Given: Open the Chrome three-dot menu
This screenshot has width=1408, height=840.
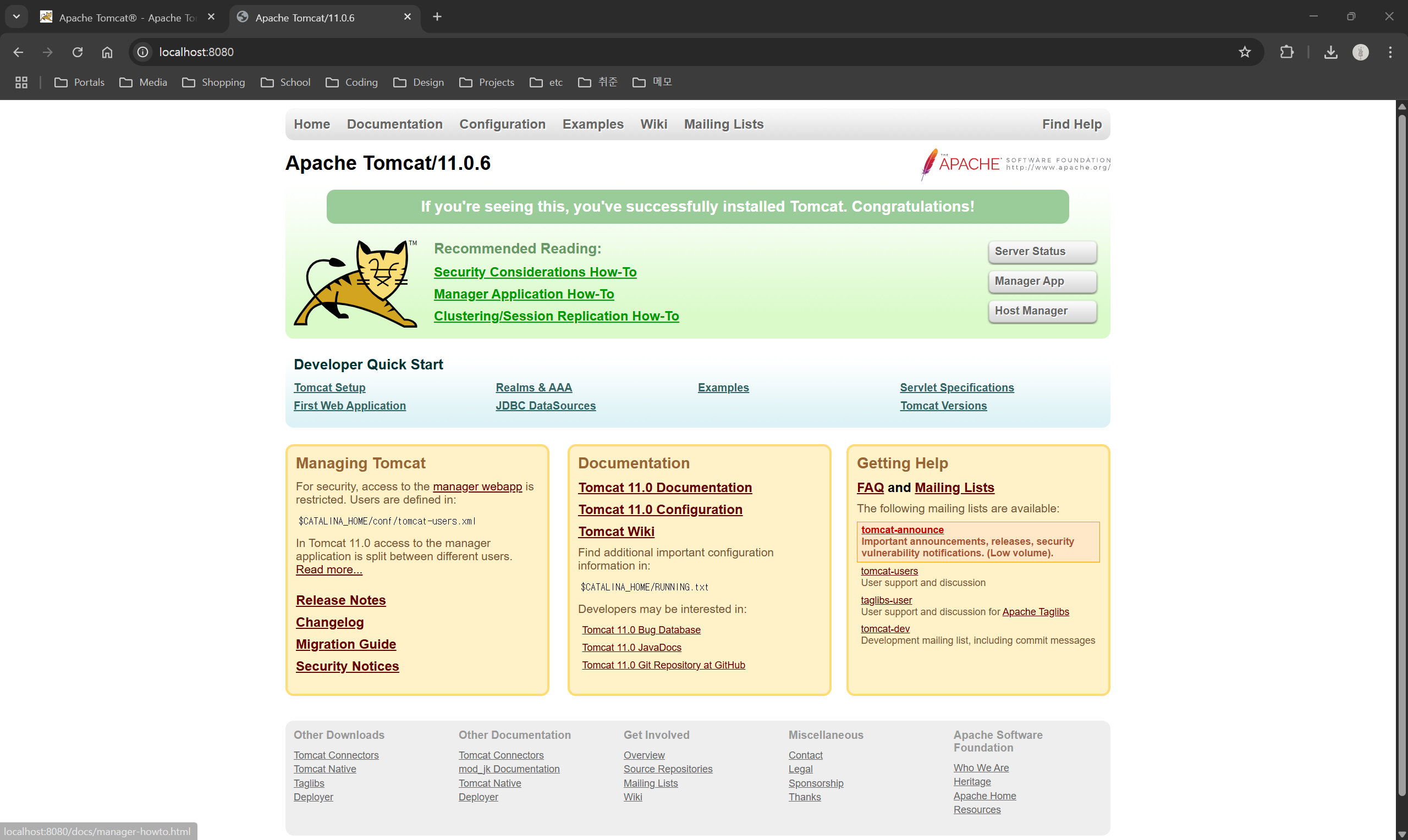Looking at the screenshot, I should (x=1390, y=52).
